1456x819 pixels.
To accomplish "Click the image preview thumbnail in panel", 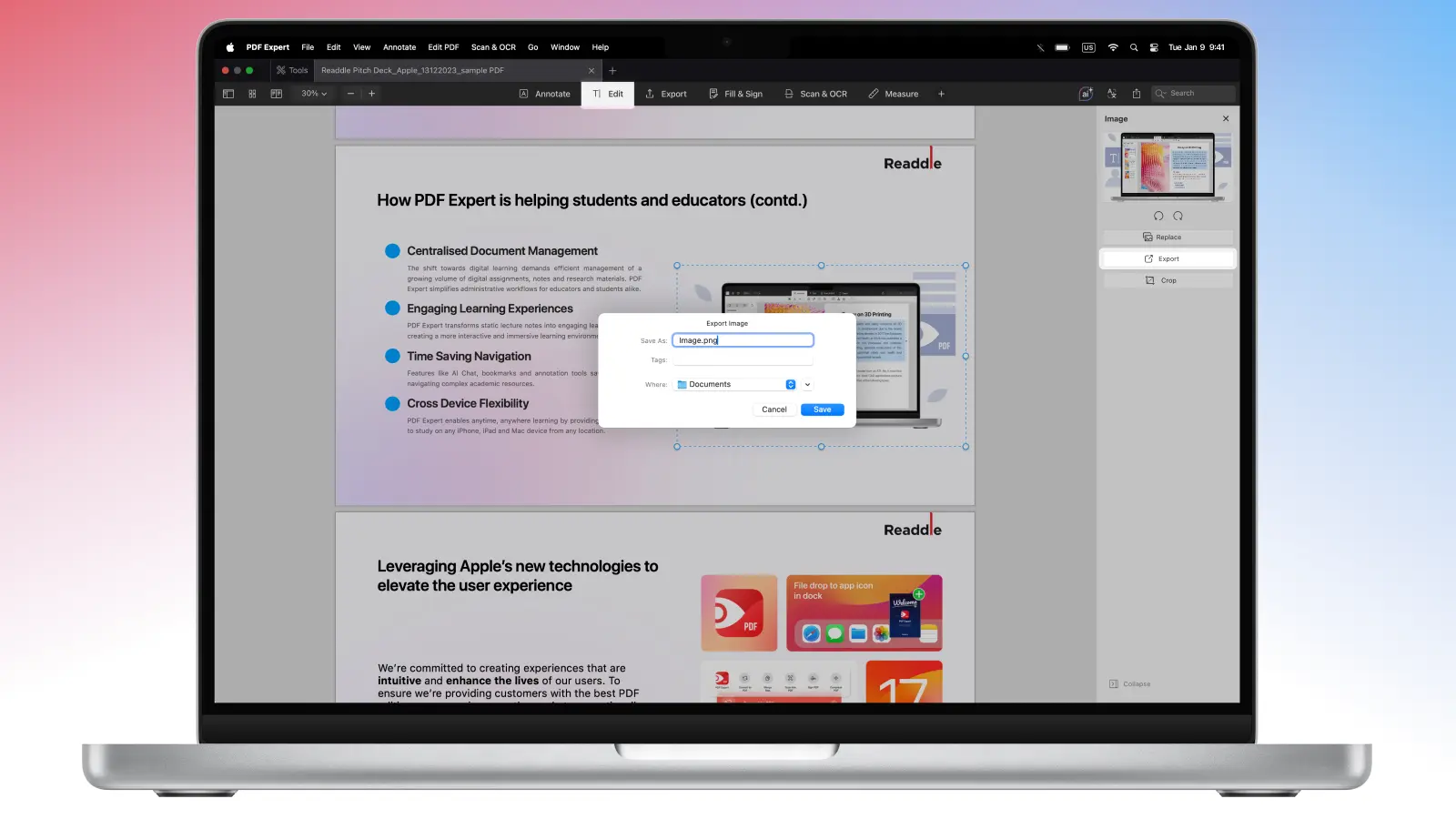I will (1168, 167).
